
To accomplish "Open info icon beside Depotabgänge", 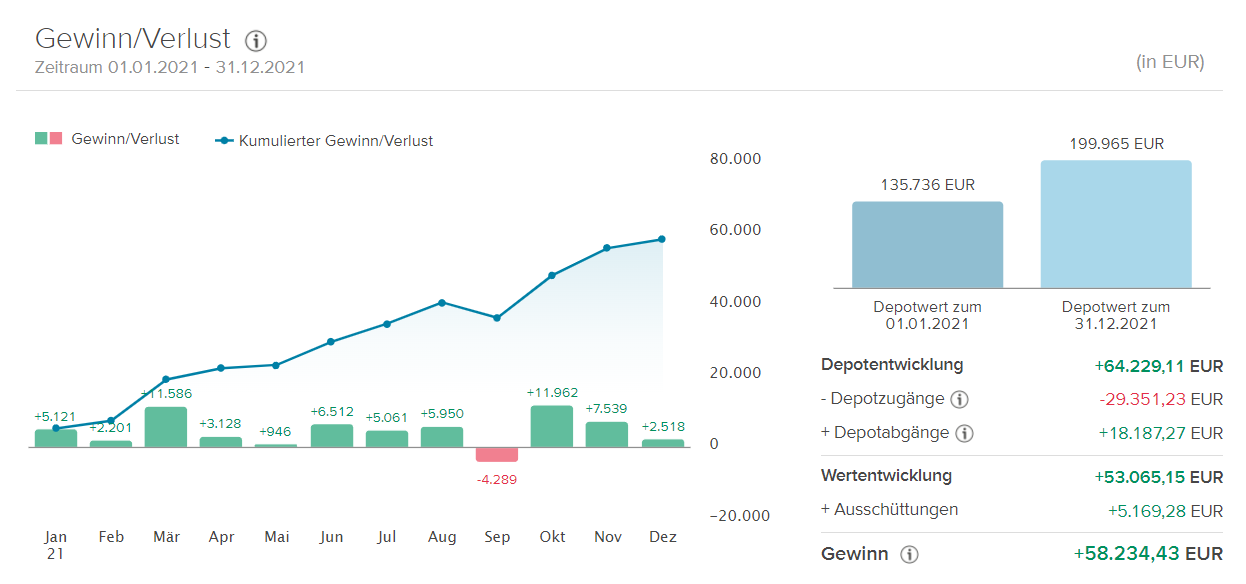I will click(964, 434).
